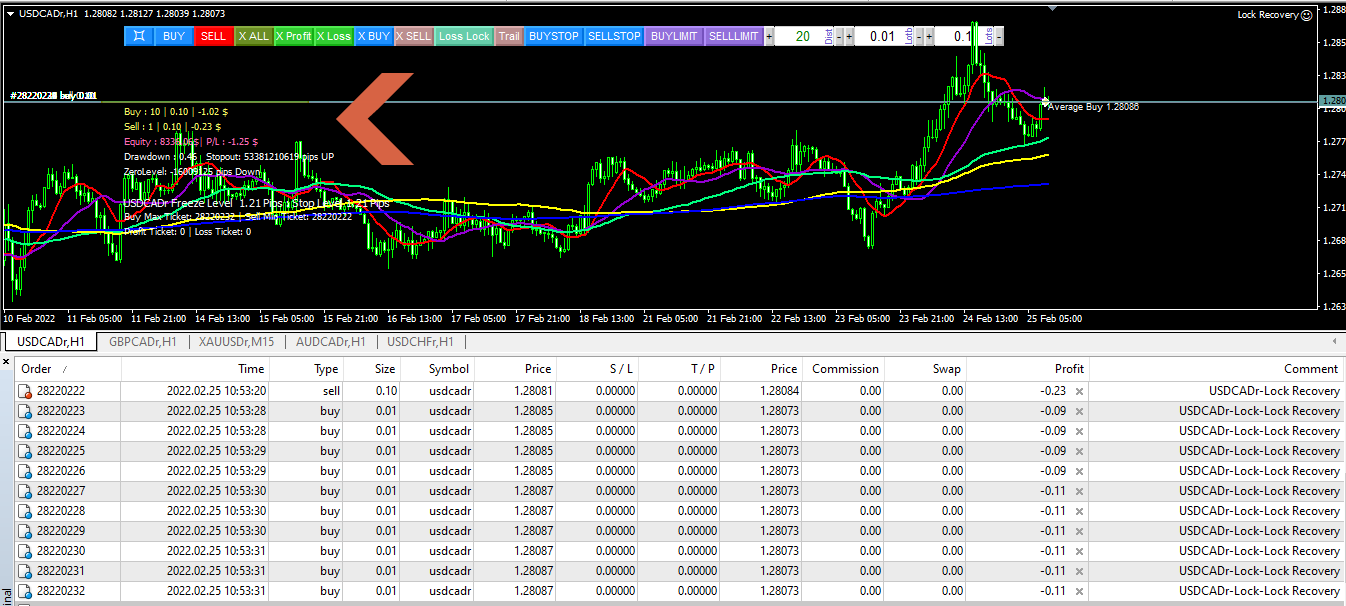Open the XAUUSDr,M15 chart tab
This screenshot has width=1346, height=606.
pyautogui.click(x=238, y=342)
